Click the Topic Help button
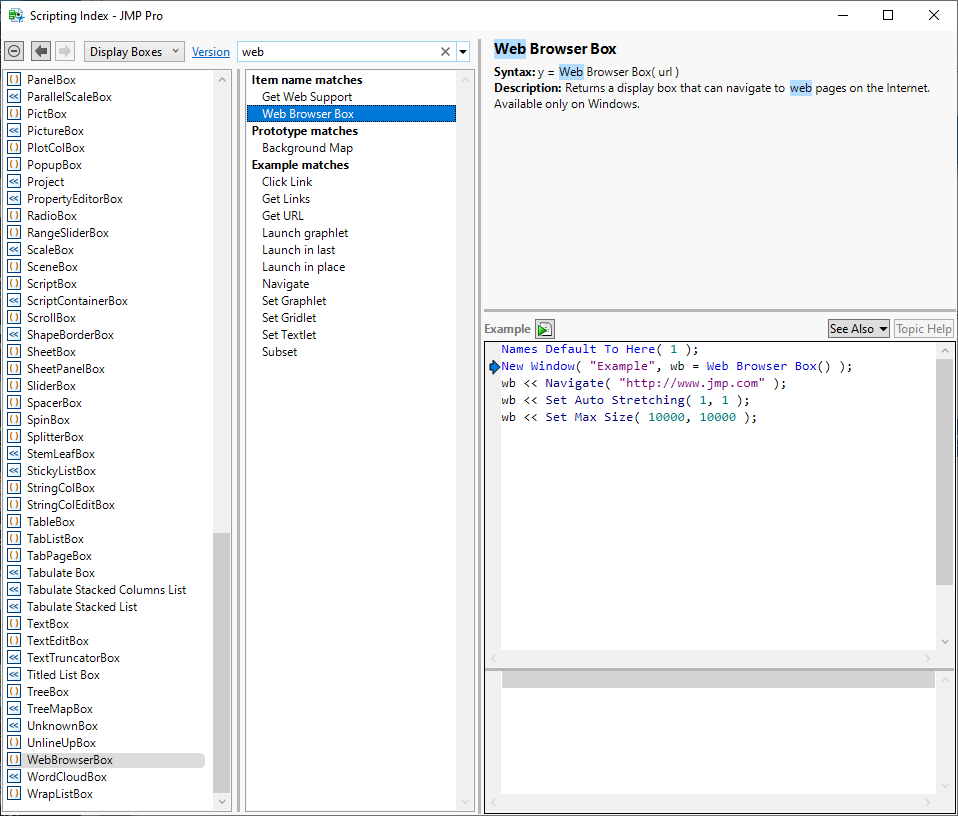This screenshot has height=816, width=958. (924, 329)
